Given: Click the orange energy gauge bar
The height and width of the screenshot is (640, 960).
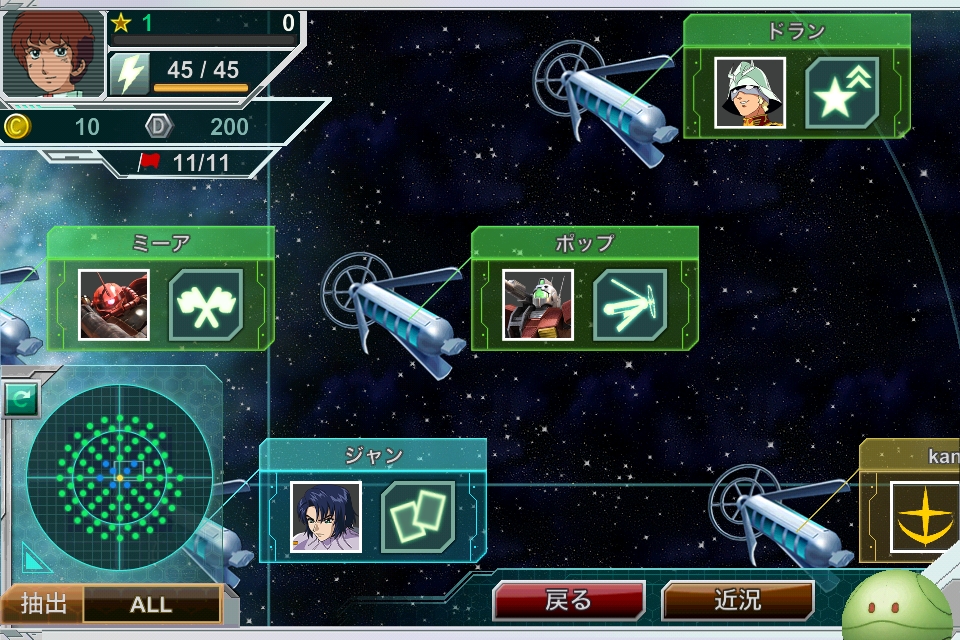Looking at the screenshot, I should 201,88.
